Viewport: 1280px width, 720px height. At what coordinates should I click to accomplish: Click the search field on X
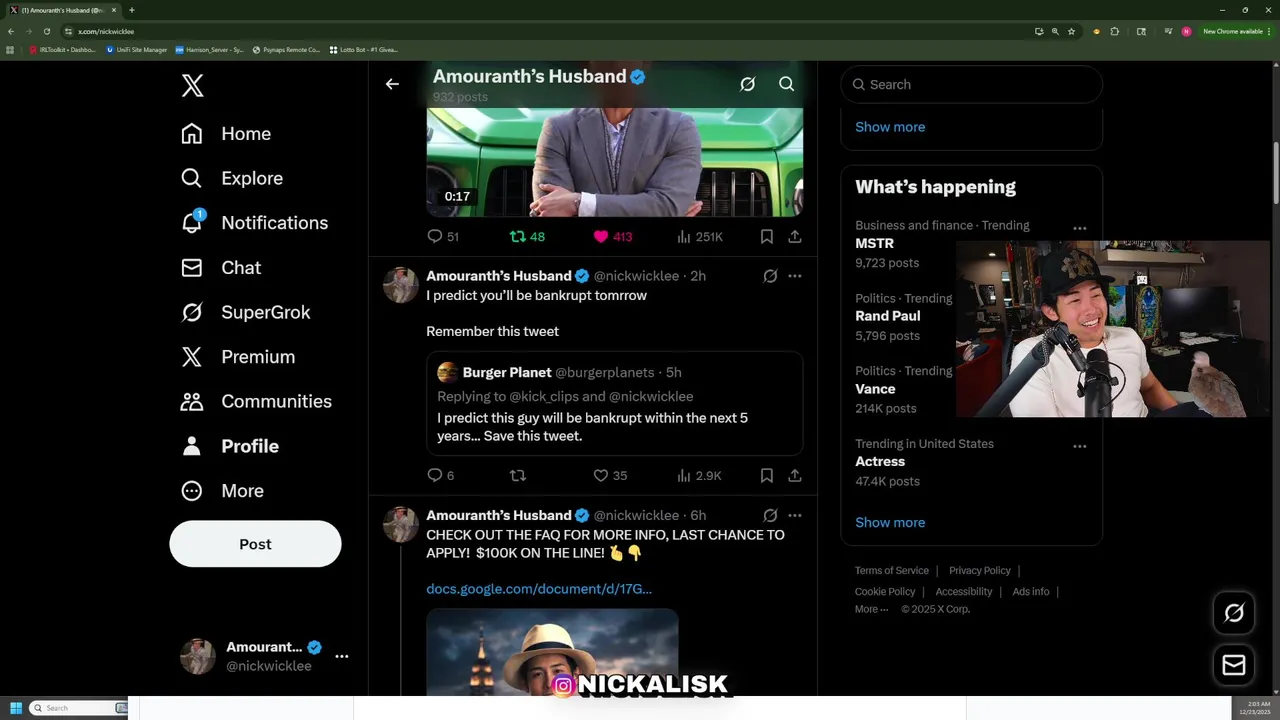pyautogui.click(x=971, y=85)
